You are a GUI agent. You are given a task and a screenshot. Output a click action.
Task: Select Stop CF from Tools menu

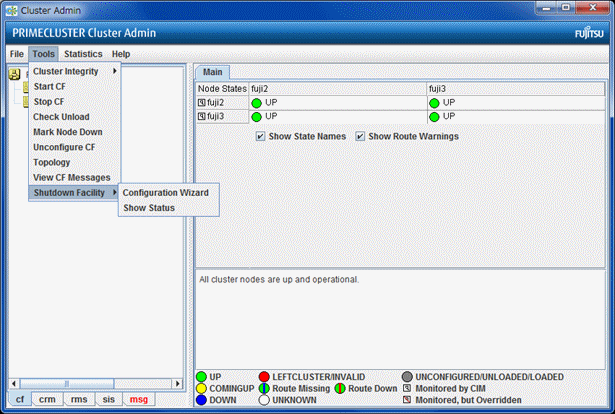click(x=75, y=102)
